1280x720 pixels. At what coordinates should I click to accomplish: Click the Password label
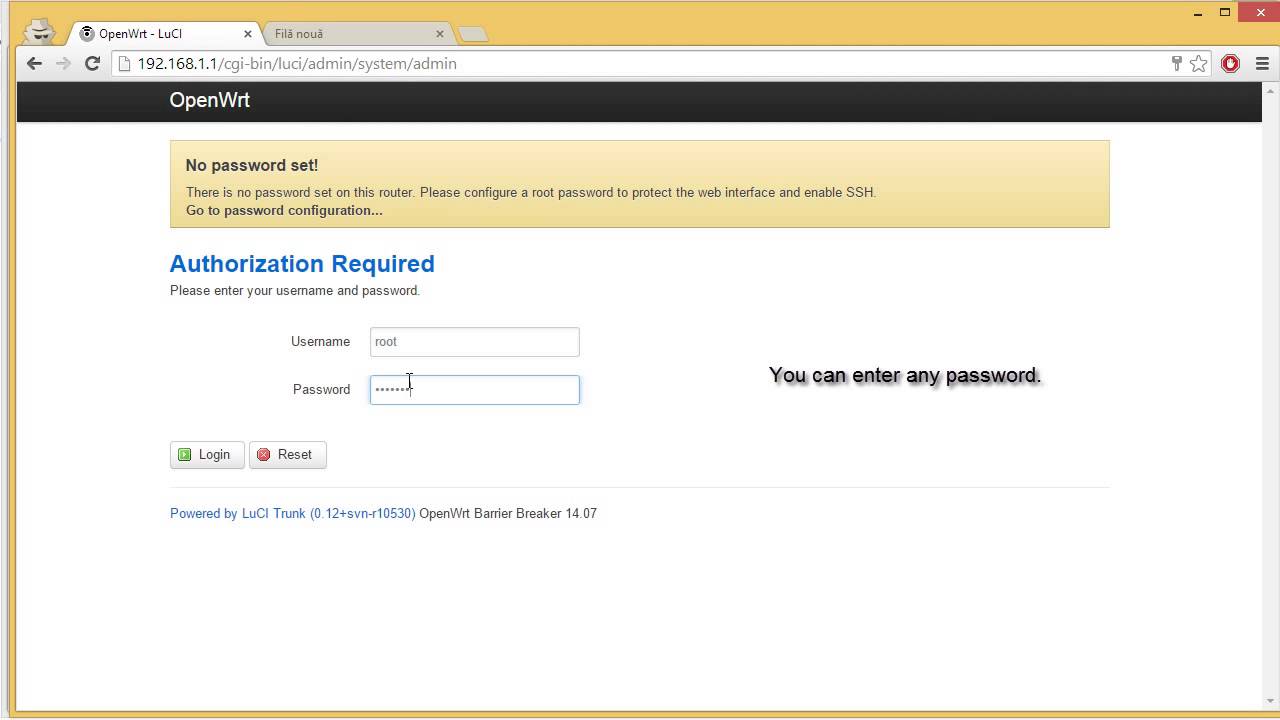(x=321, y=389)
